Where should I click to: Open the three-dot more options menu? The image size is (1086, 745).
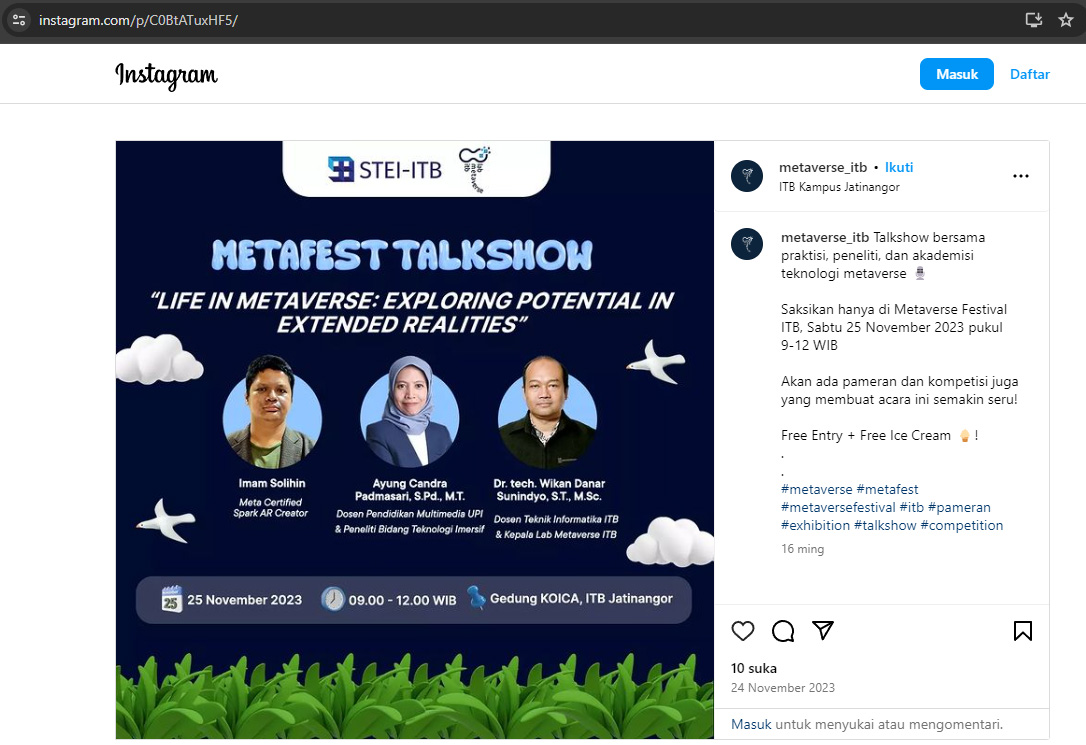pos(1021,176)
